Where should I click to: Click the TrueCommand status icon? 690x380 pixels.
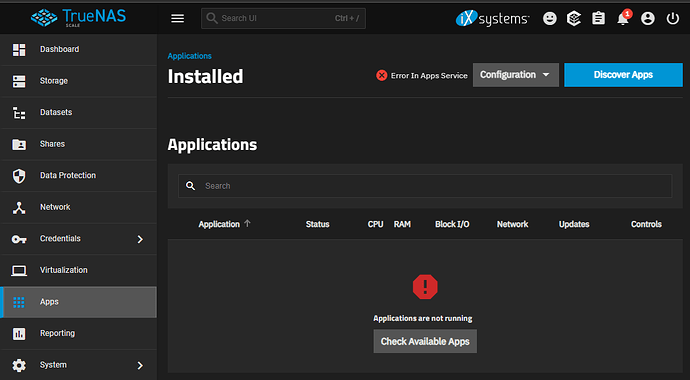click(x=573, y=18)
